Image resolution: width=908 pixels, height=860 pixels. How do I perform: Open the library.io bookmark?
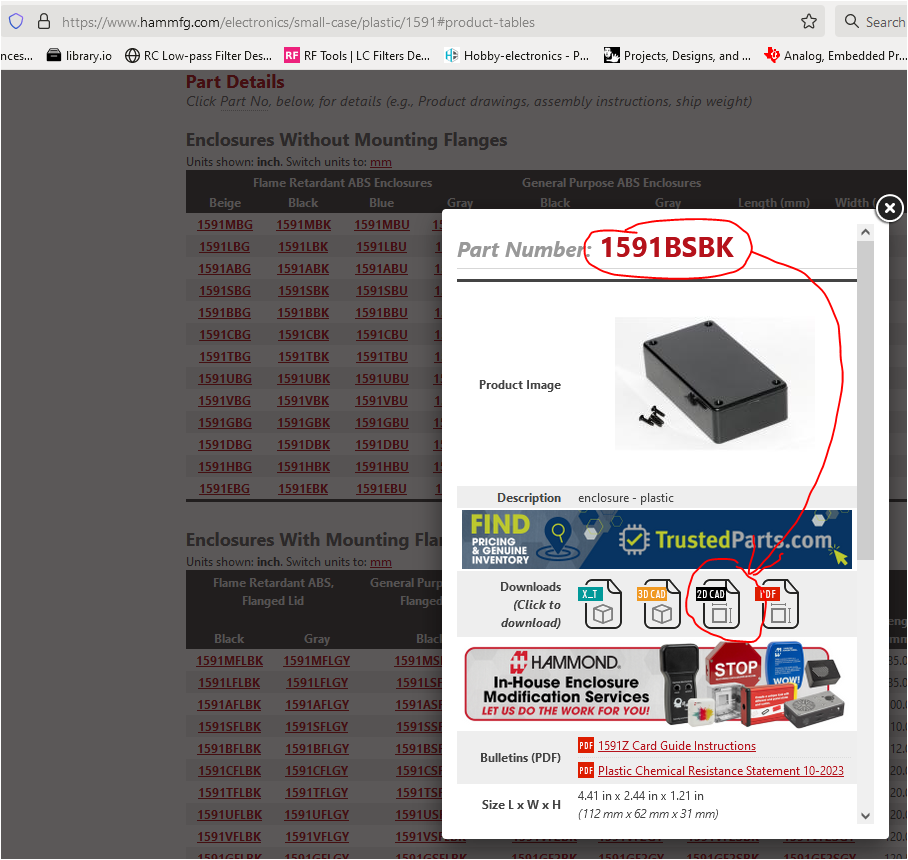coord(79,56)
